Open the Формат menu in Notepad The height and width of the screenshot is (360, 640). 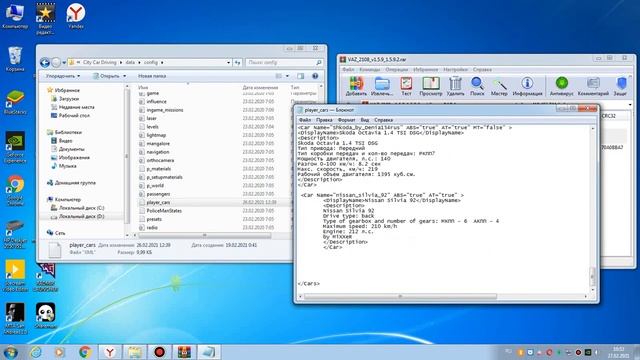(x=347, y=120)
